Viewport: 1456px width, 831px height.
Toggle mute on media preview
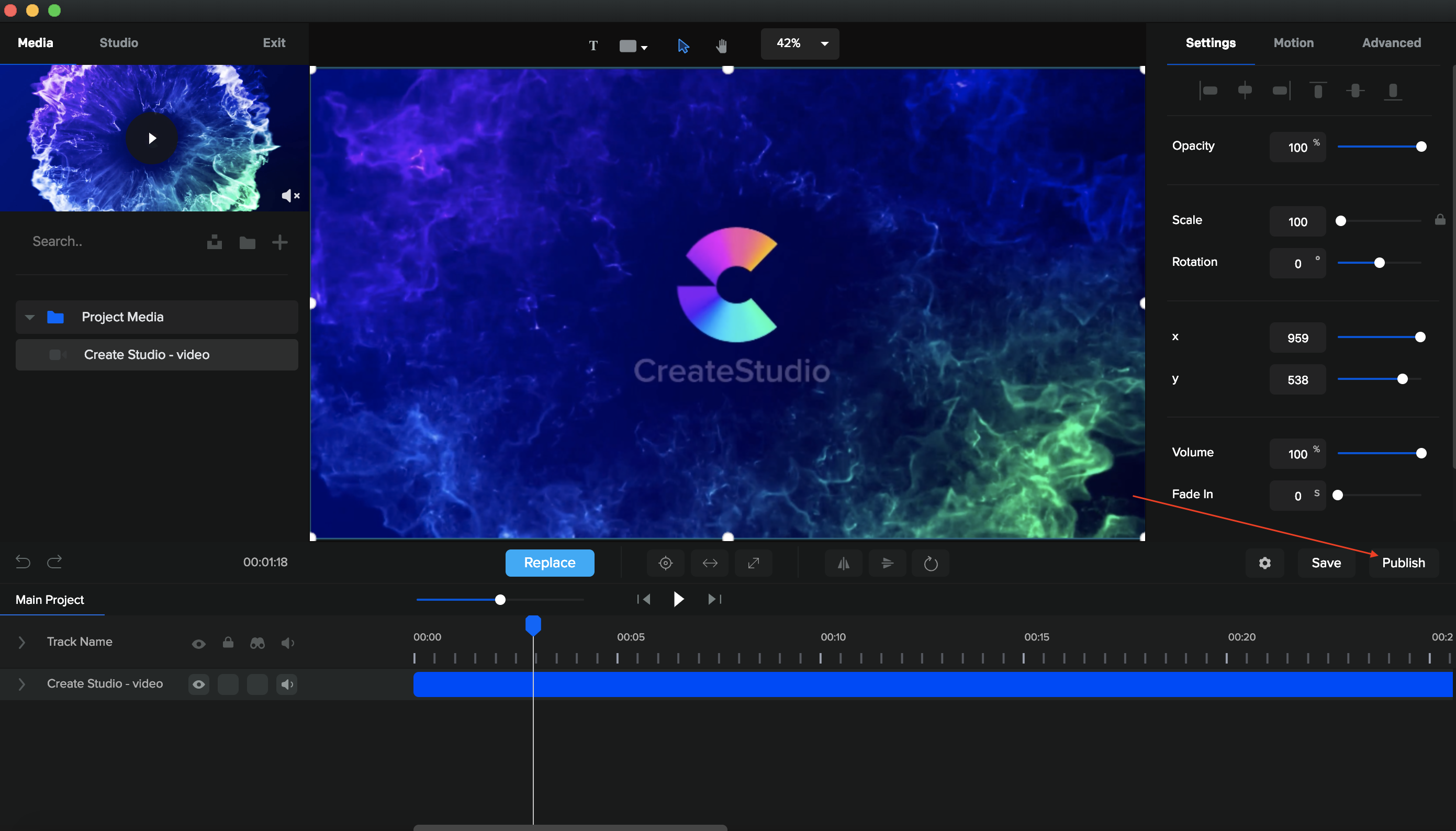(x=290, y=196)
